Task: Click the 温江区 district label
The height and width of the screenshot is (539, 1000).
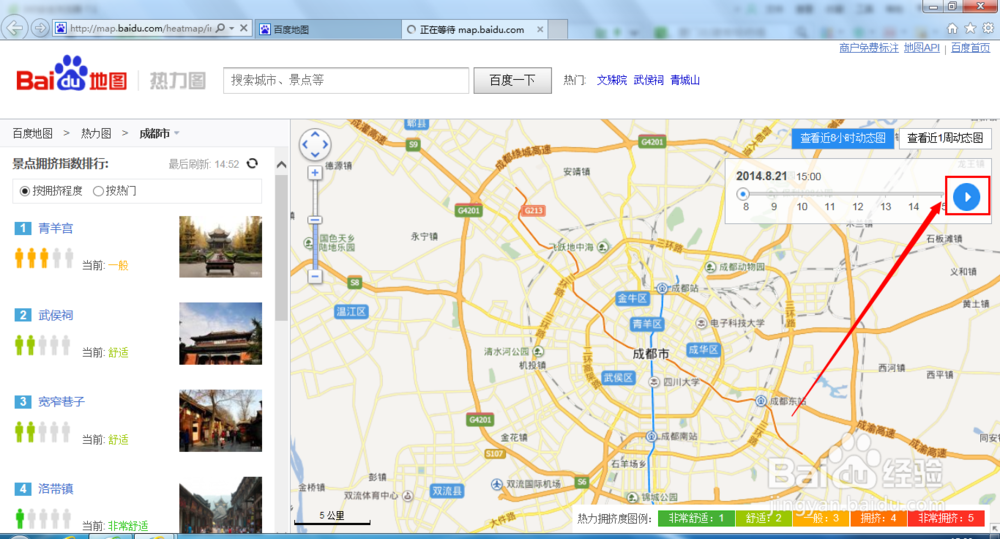Action: tap(352, 312)
